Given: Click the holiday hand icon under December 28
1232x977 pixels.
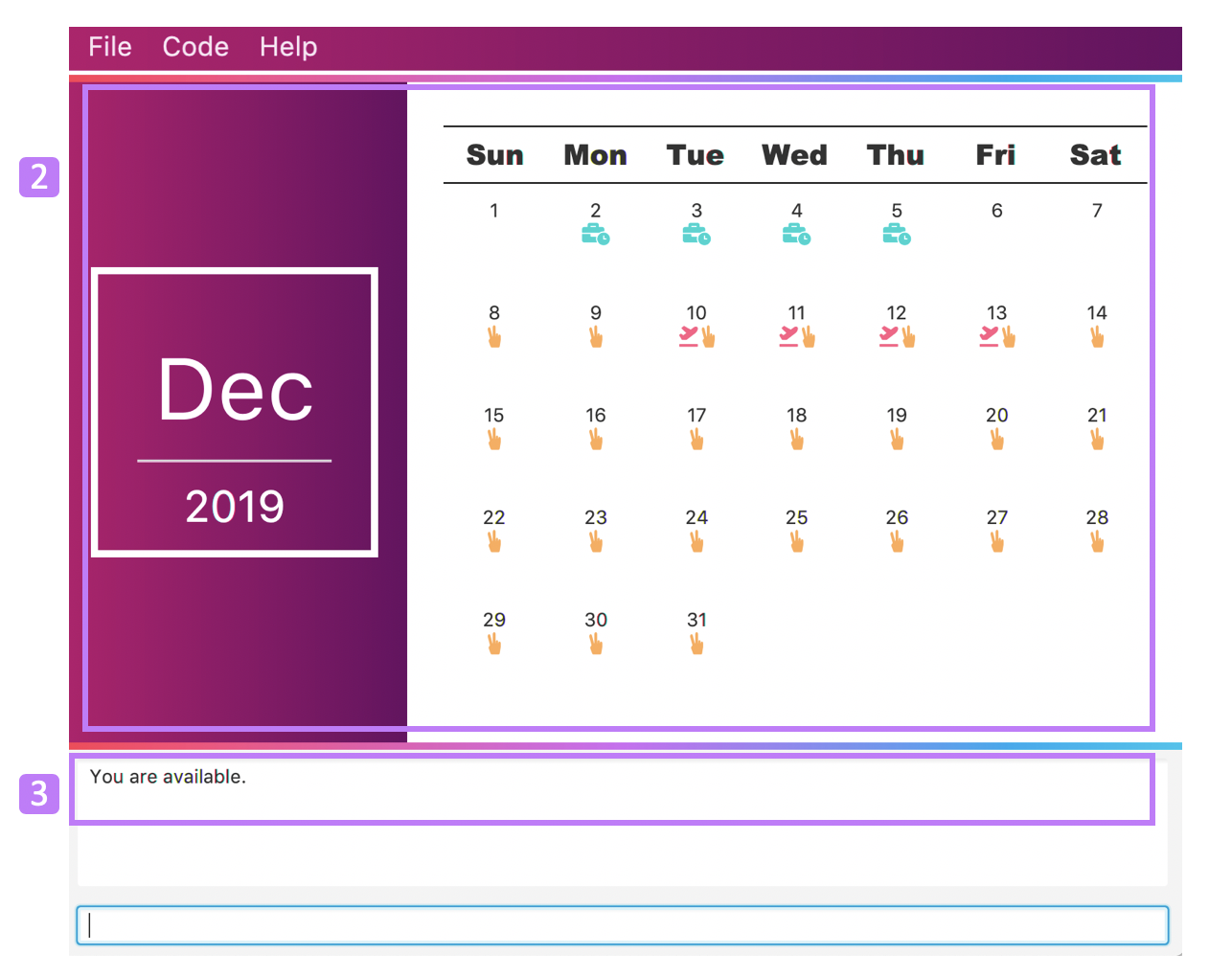Looking at the screenshot, I should pyautogui.click(x=1097, y=541).
